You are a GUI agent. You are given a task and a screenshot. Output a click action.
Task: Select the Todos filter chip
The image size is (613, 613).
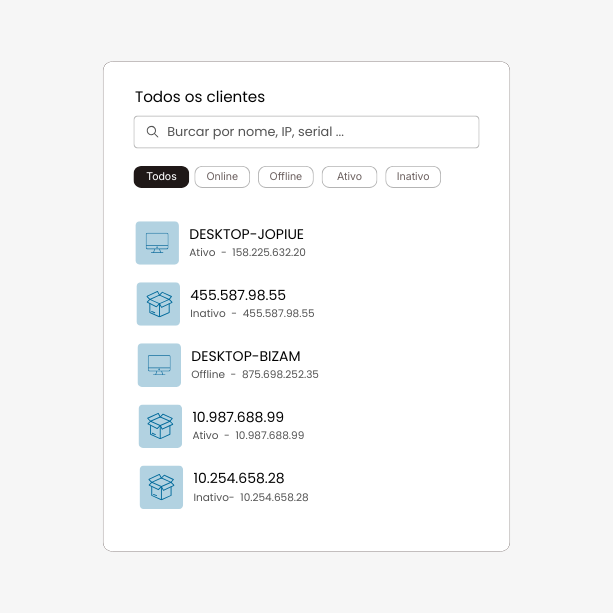(161, 177)
